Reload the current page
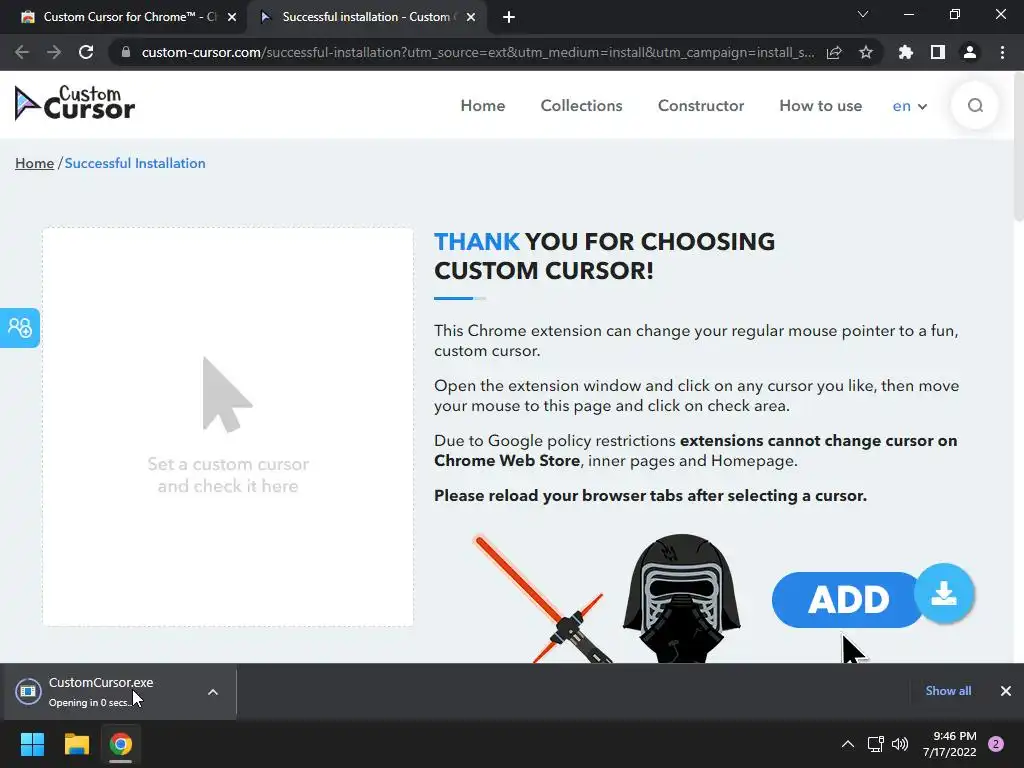 pyautogui.click(x=86, y=52)
